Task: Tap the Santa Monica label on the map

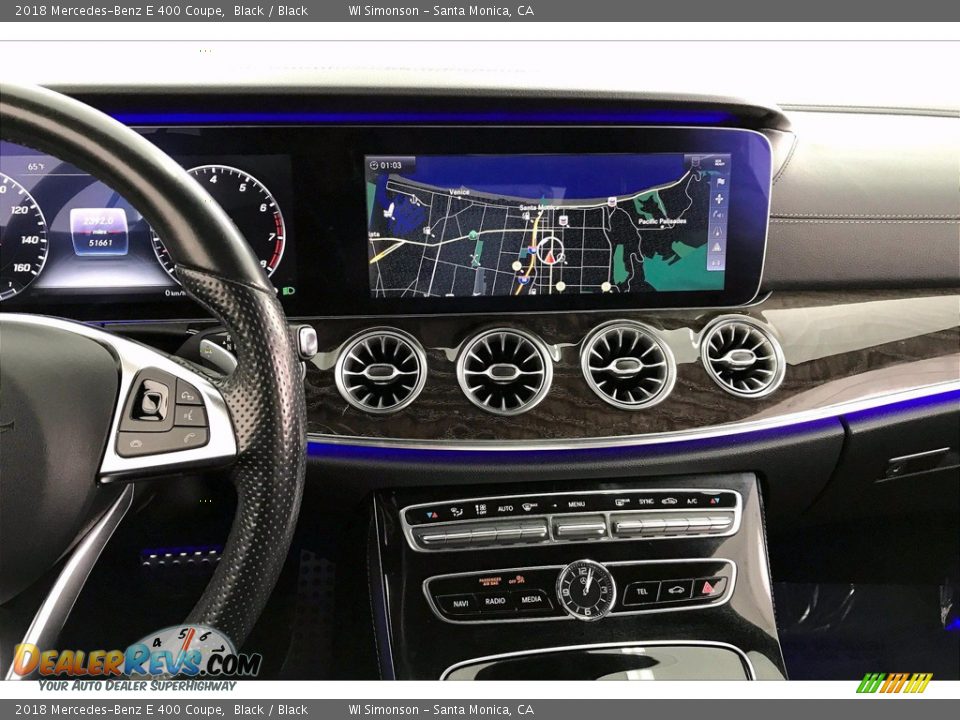Action: [x=537, y=208]
